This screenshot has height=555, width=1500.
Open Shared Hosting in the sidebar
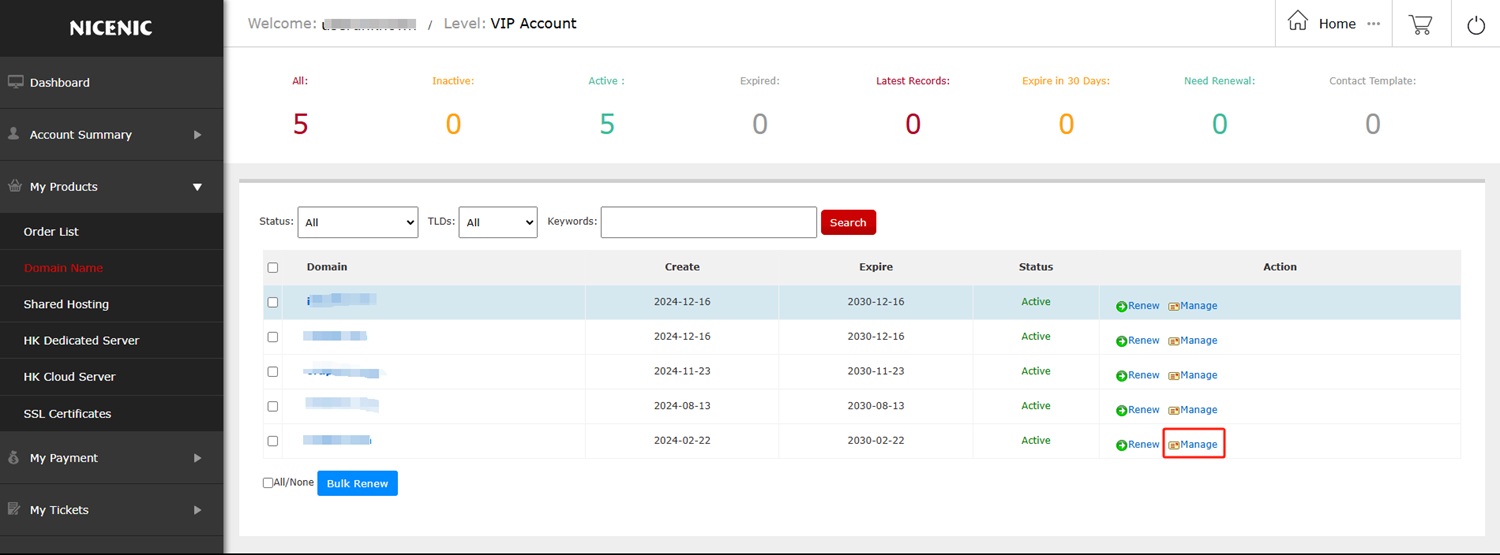[66, 304]
